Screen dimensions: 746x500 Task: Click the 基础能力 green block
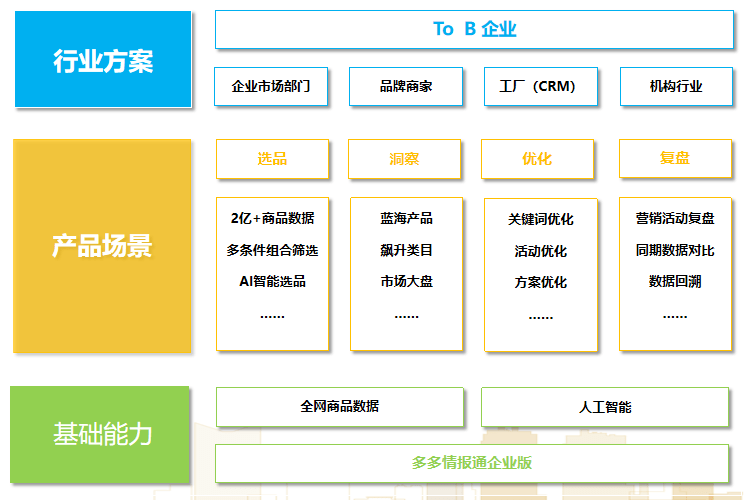tap(100, 435)
